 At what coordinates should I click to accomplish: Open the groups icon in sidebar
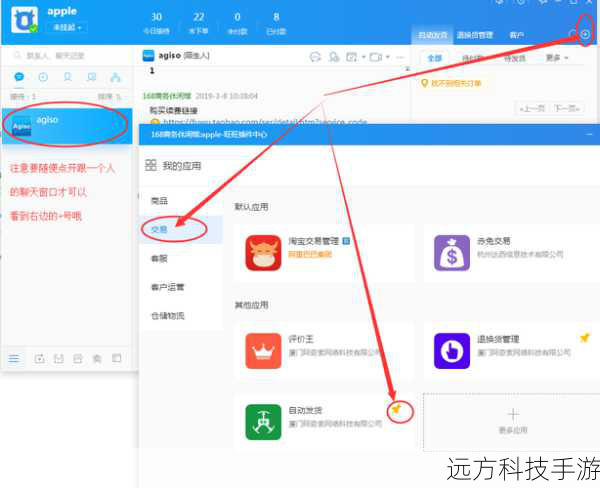(91, 77)
